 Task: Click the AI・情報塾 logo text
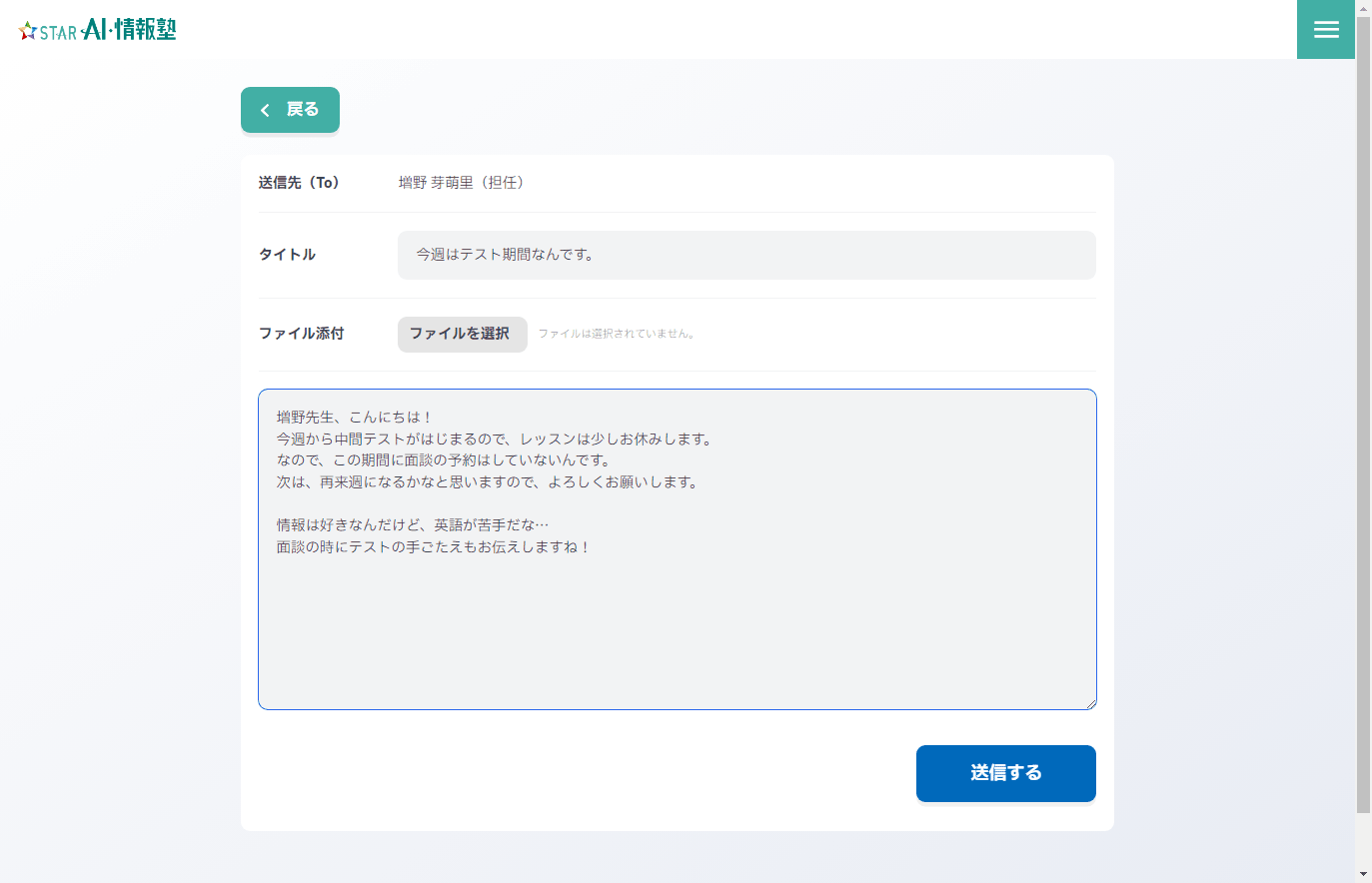[x=130, y=29]
